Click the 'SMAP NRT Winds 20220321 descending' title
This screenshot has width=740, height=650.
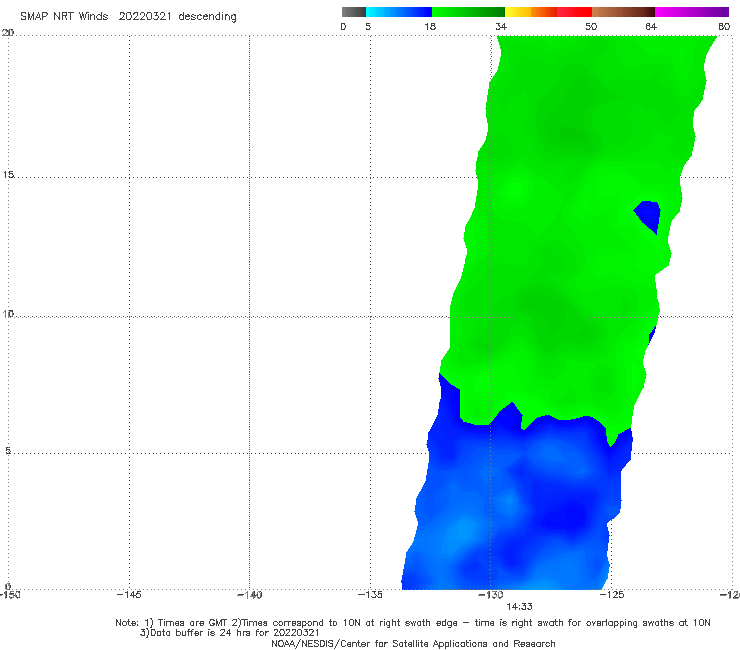tap(128, 16)
